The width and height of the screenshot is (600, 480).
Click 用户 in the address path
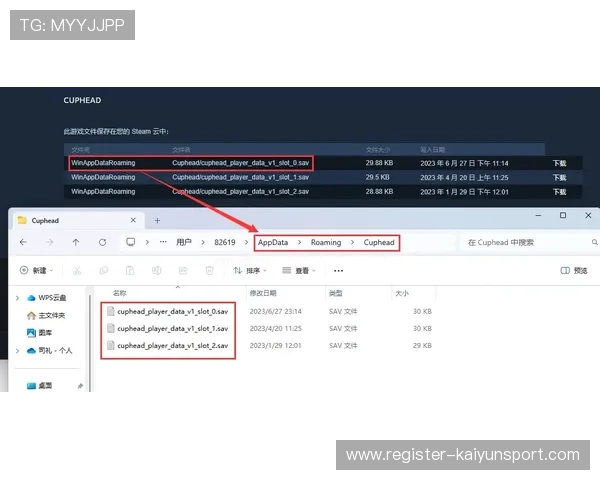pos(184,242)
